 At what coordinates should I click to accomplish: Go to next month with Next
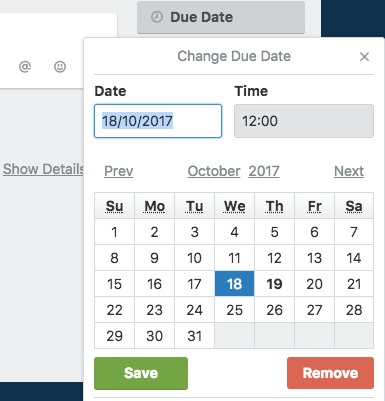pos(349,171)
